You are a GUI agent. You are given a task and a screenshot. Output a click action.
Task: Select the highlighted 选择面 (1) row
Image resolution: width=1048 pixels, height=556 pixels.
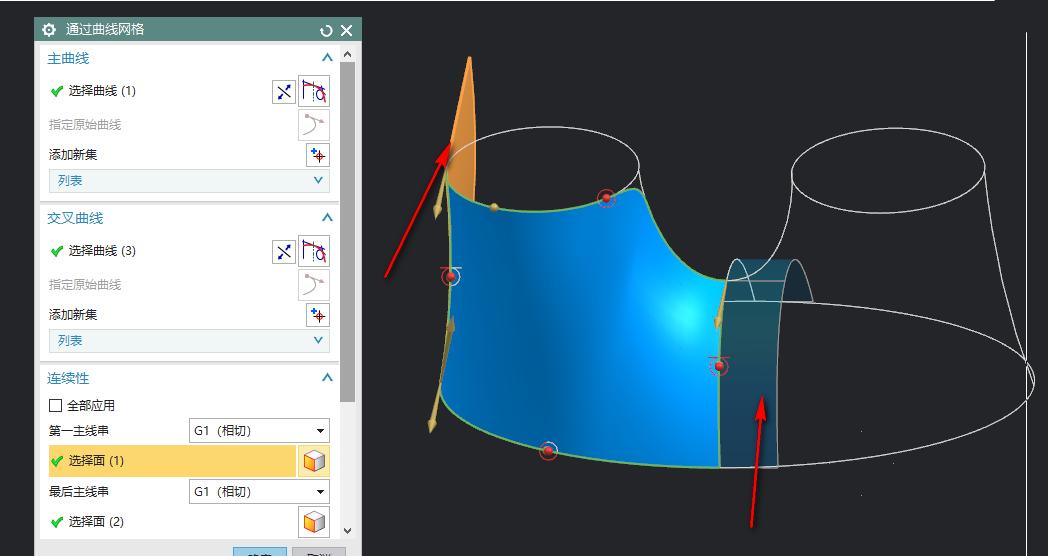[x=172, y=461]
